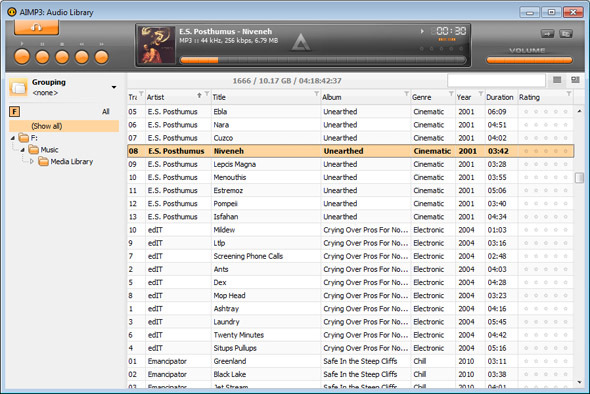Select the All filter label
590x394 pixels.
point(105,111)
